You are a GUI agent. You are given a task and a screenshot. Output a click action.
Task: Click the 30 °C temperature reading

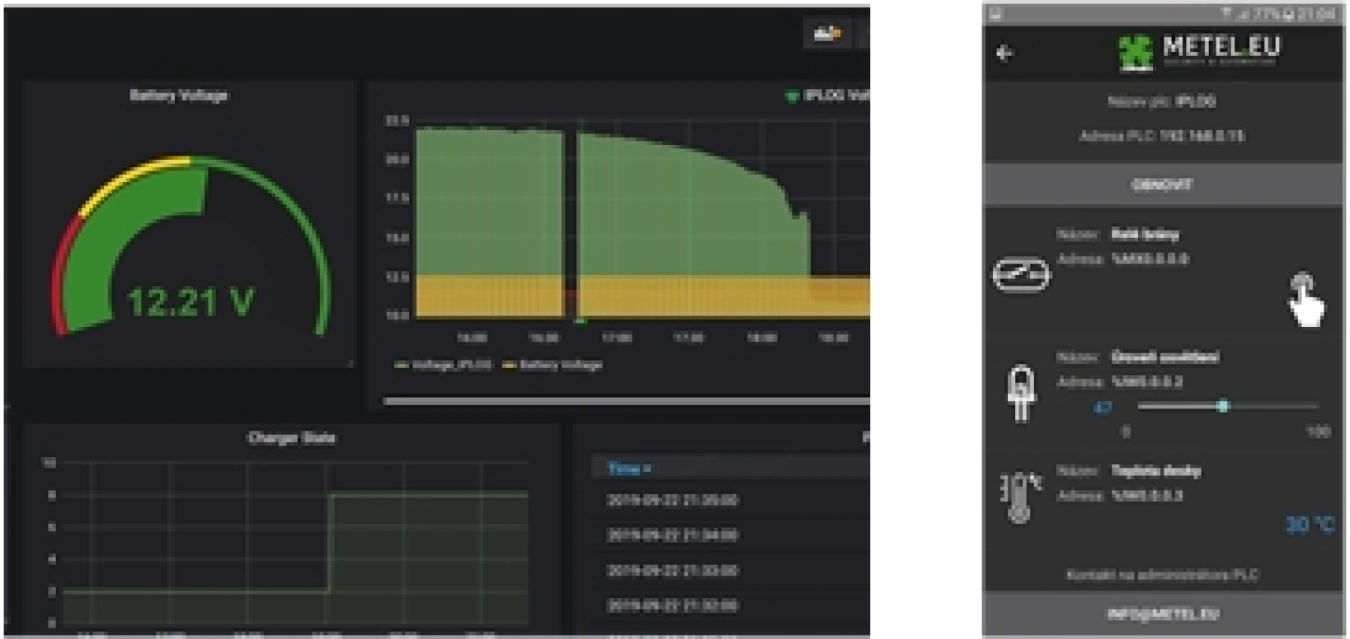point(1308,525)
